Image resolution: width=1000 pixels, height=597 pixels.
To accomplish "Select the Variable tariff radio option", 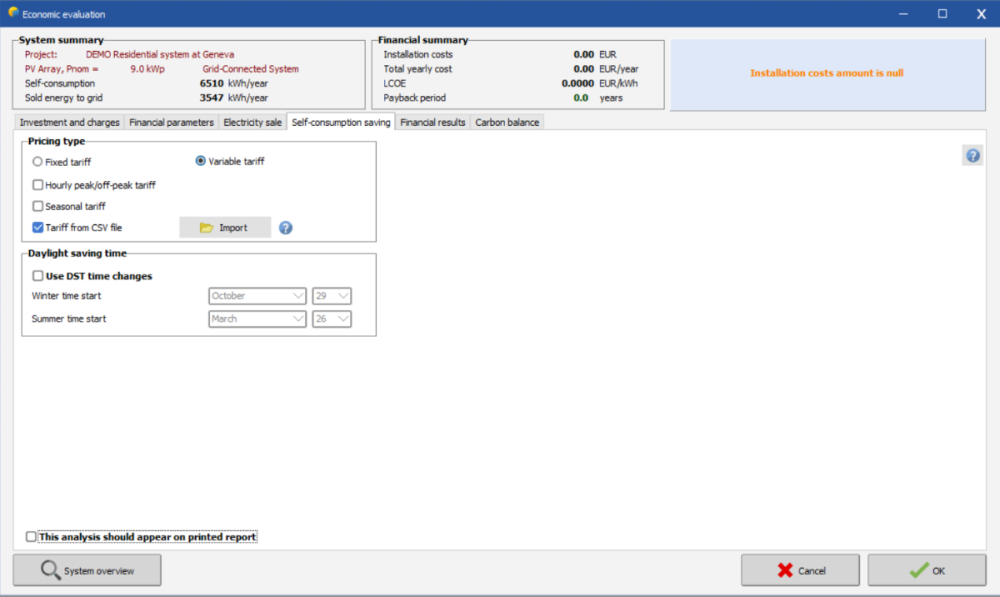I will (201, 161).
